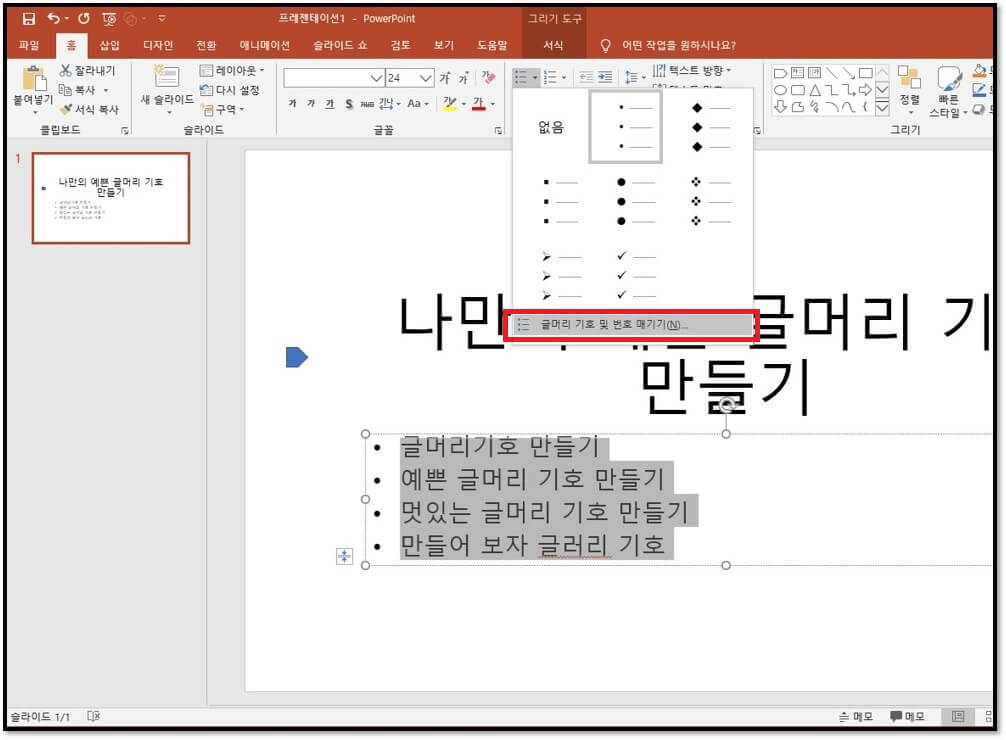Choose arrowhead bullet style

[x=561, y=276]
